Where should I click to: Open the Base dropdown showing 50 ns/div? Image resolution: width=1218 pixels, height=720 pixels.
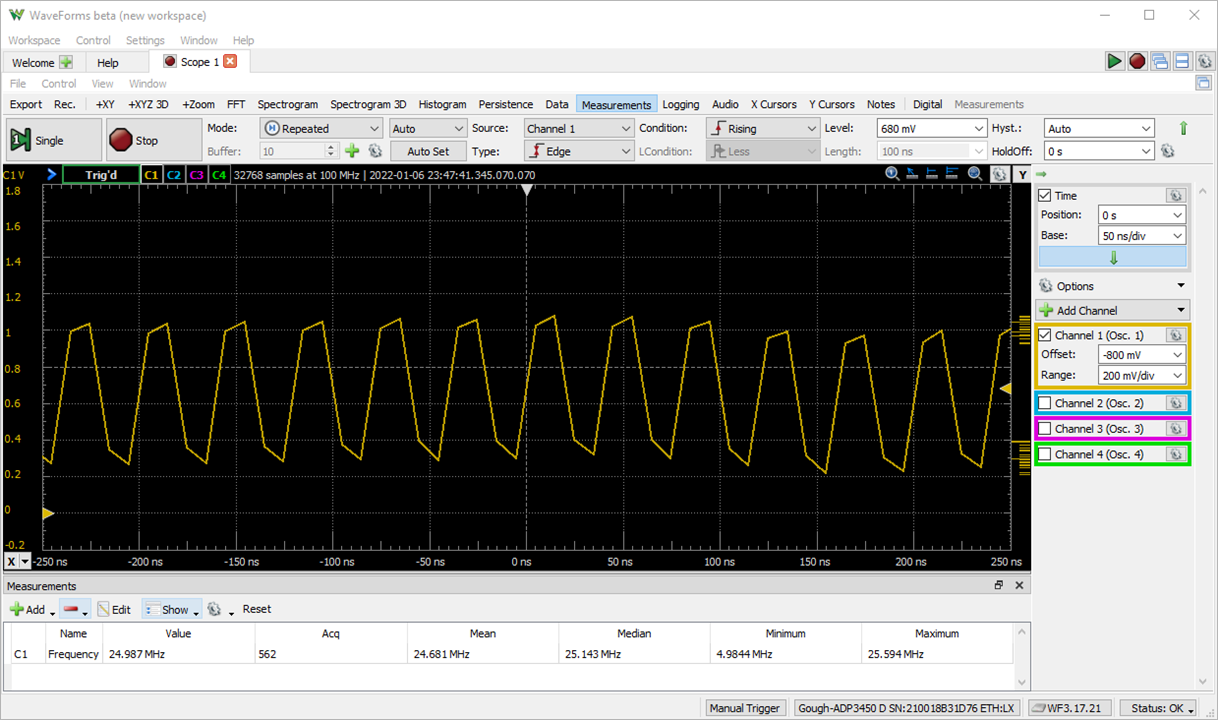click(x=1141, y=236)
